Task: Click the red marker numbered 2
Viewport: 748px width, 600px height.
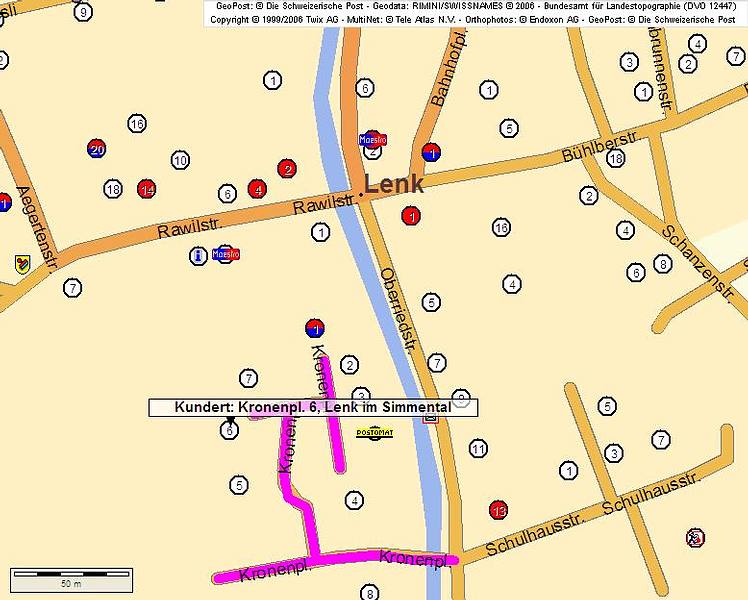Action: (x=287, y=168)
